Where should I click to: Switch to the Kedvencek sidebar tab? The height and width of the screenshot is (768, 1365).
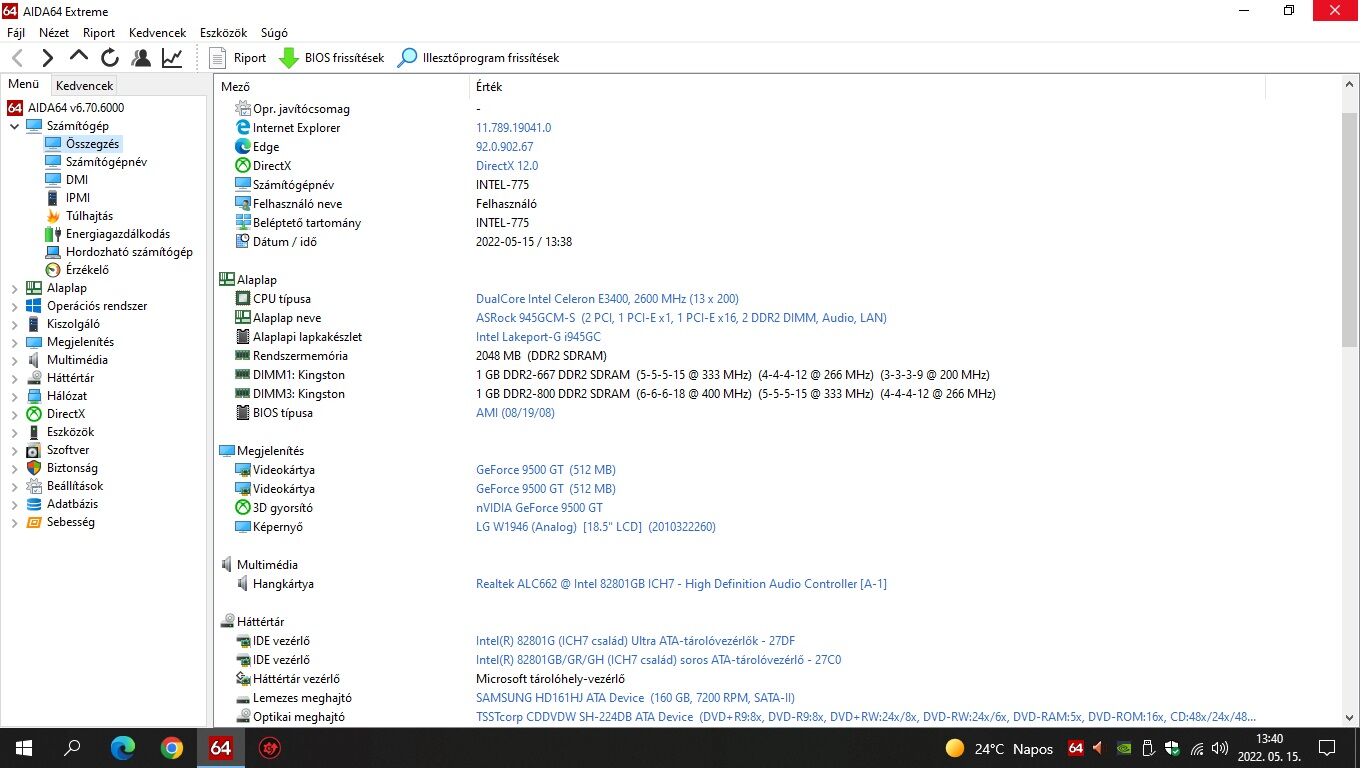pyautogui.click(x=85, y=86)
